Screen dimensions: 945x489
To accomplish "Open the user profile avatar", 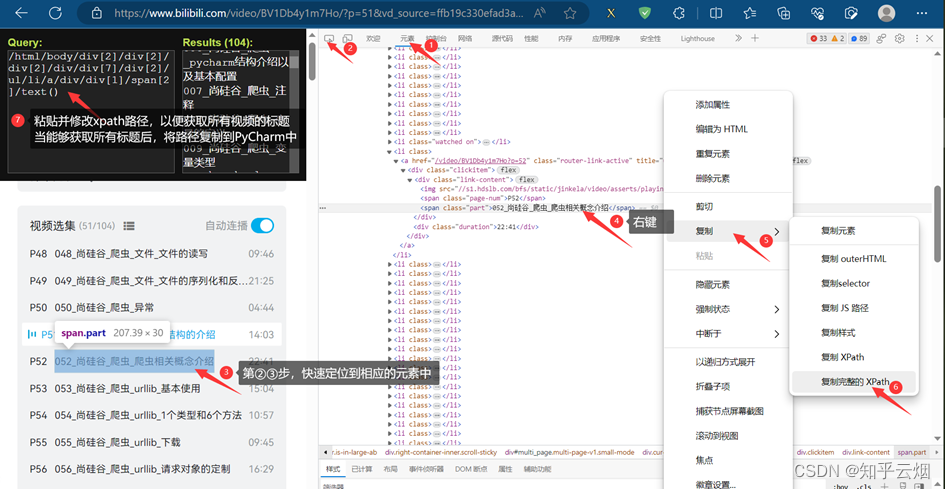I will point(886,13).
